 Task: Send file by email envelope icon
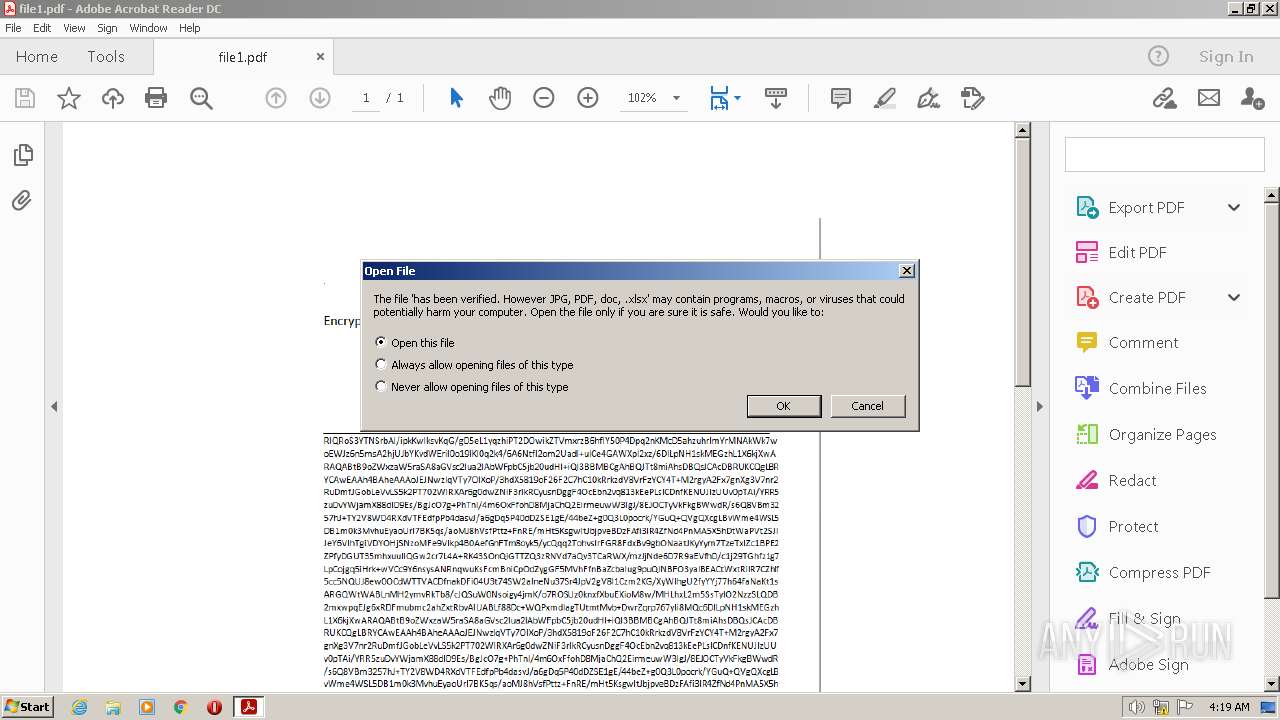(1209, 98)
